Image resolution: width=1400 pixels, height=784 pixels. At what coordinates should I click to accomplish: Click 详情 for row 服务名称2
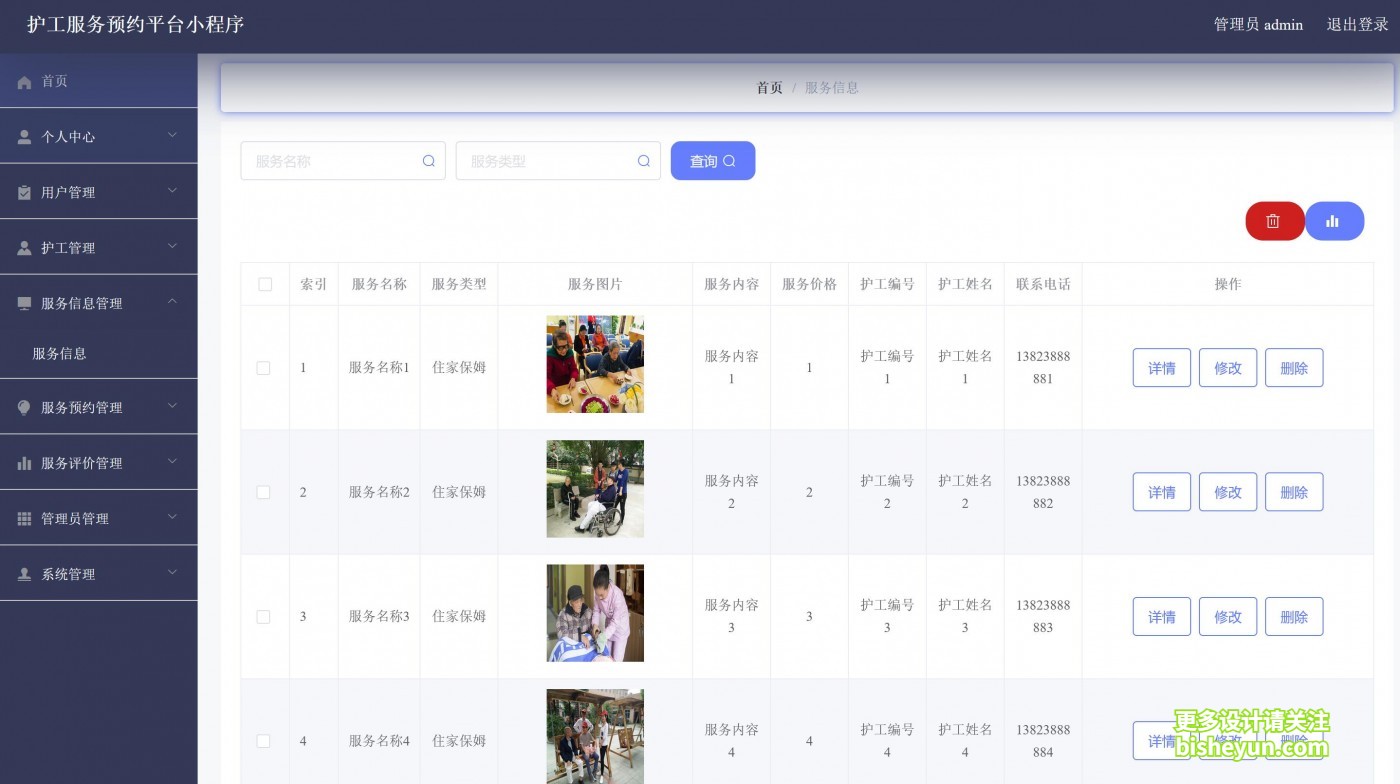(x=1162, y=492)
